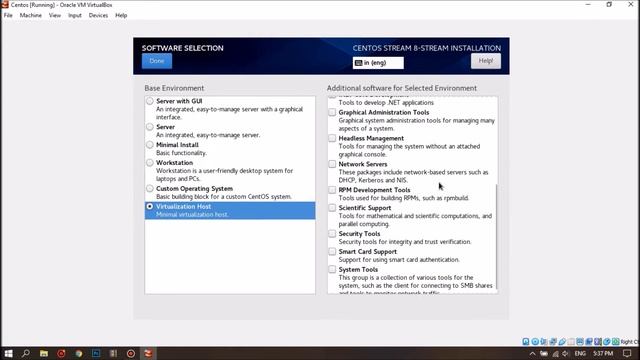
Task: Select Minimal Install base environment
Action: tap(150, 145)
